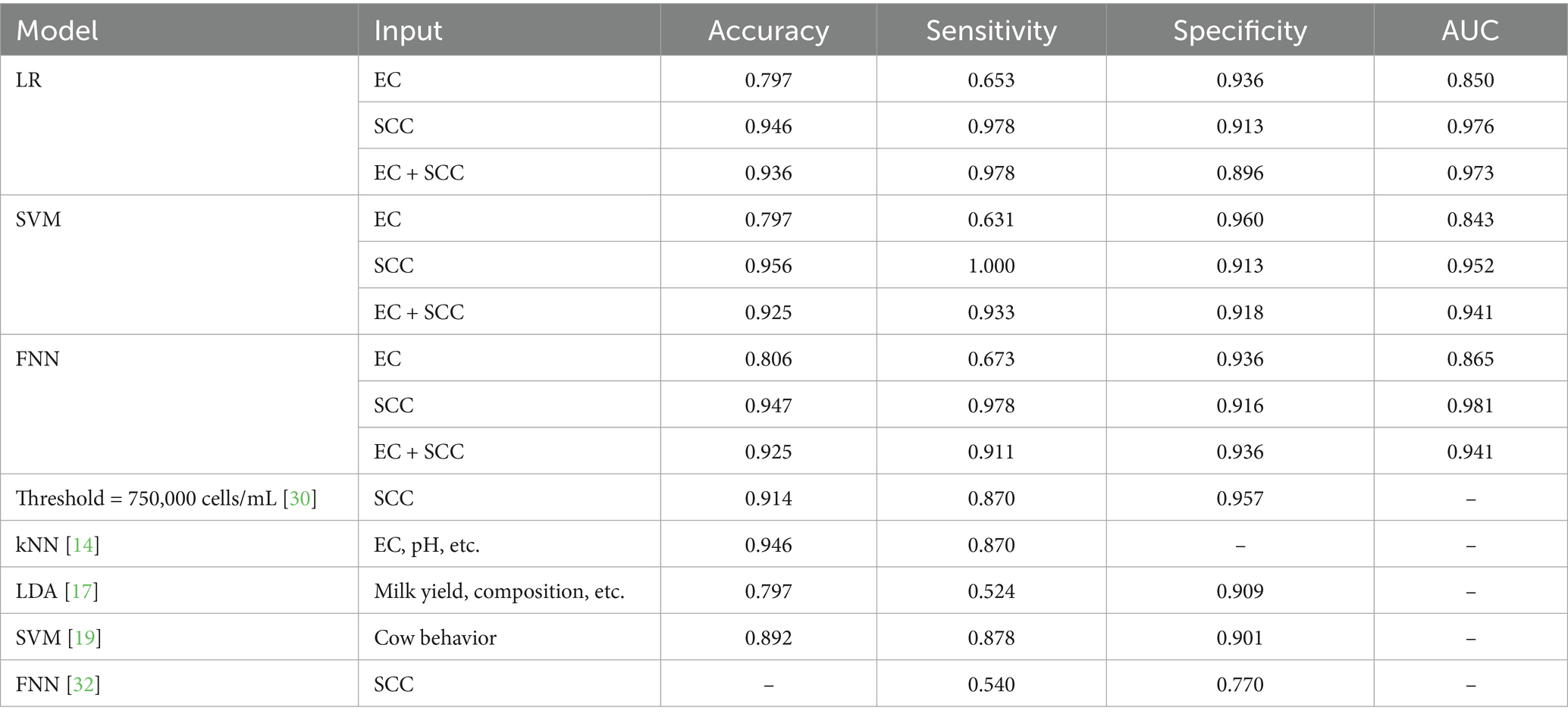This screenshot has width=1568, height=720.
Task: Click reference 32 beside FNN
Action: click(83, 684)
